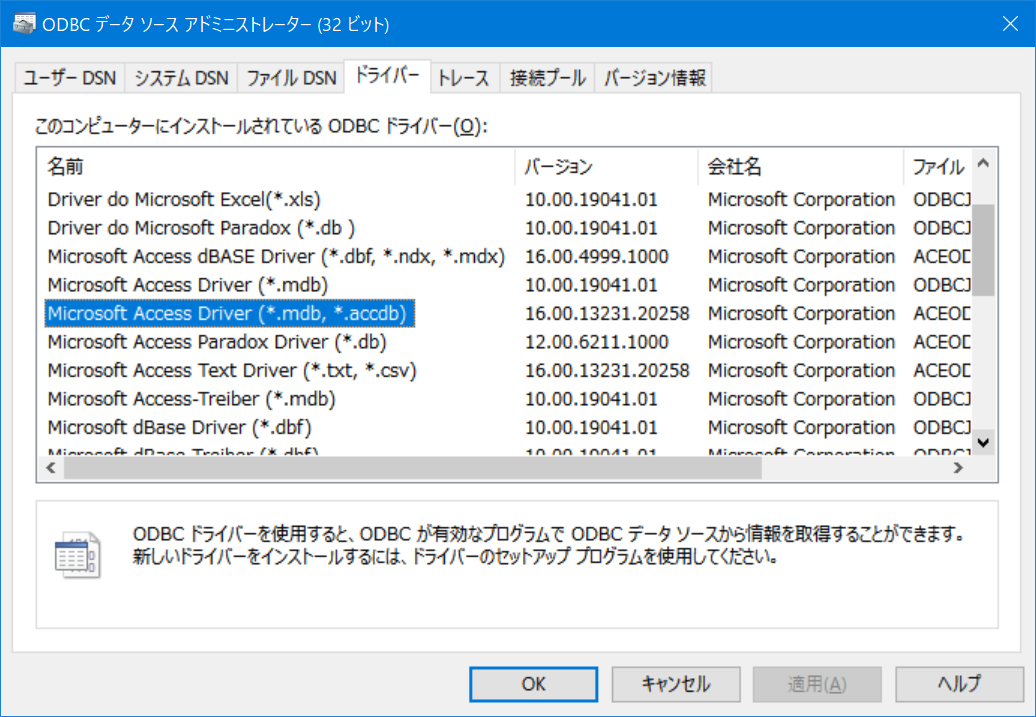Click version 16.00.13231.20258 in the Text Driver row
The width and height of the screenshot is (1036, 717).
(x=607, y=370)
